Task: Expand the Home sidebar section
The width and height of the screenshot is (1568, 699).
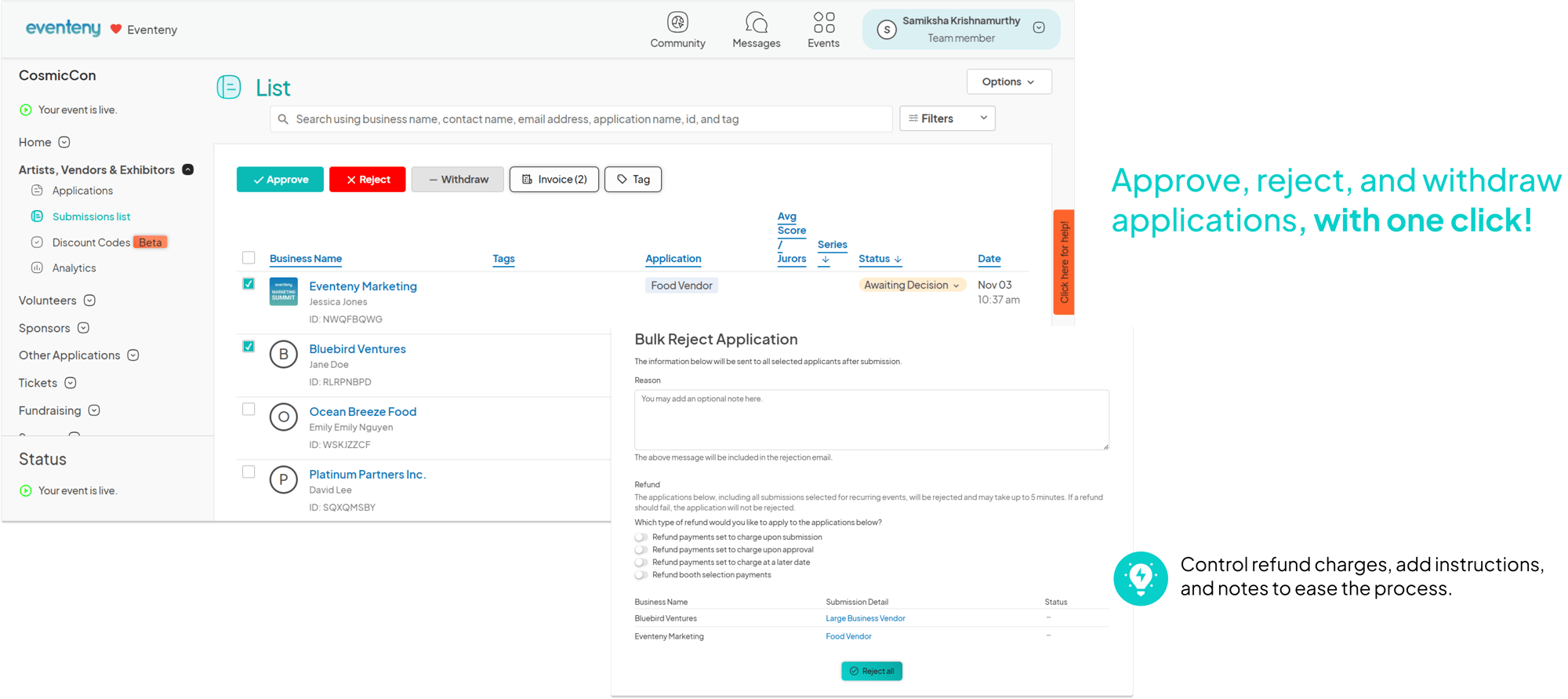Action: tap(64, 142)
